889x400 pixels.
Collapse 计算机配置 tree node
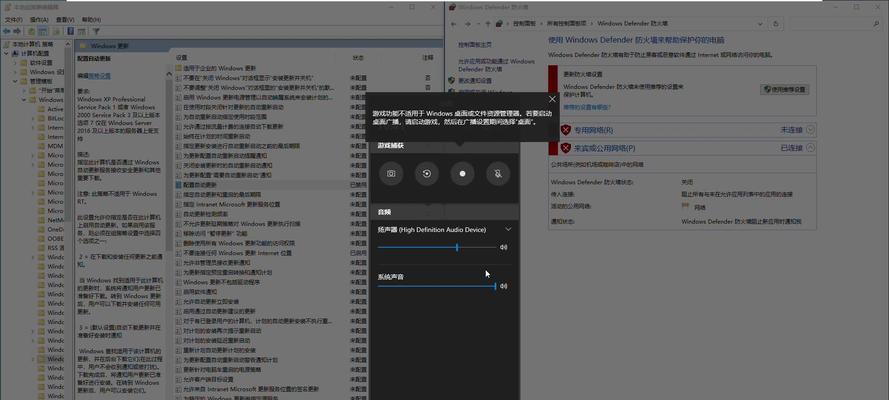7,53
